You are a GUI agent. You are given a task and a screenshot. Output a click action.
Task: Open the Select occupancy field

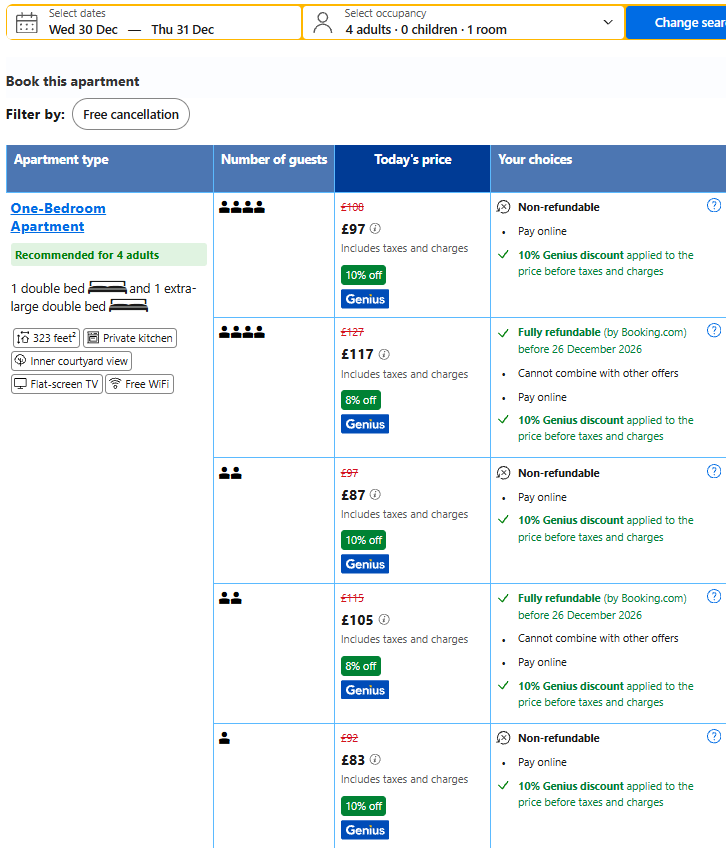(463, 22)
